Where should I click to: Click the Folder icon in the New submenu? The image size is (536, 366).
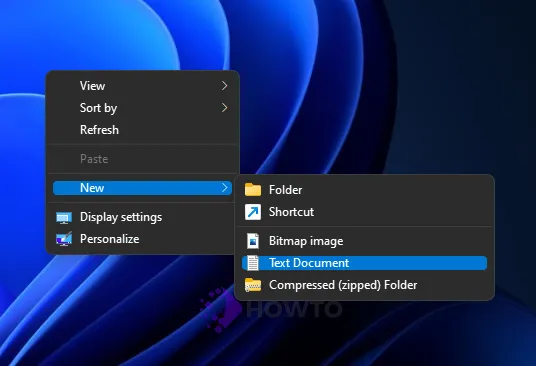[x=253, y=190]
